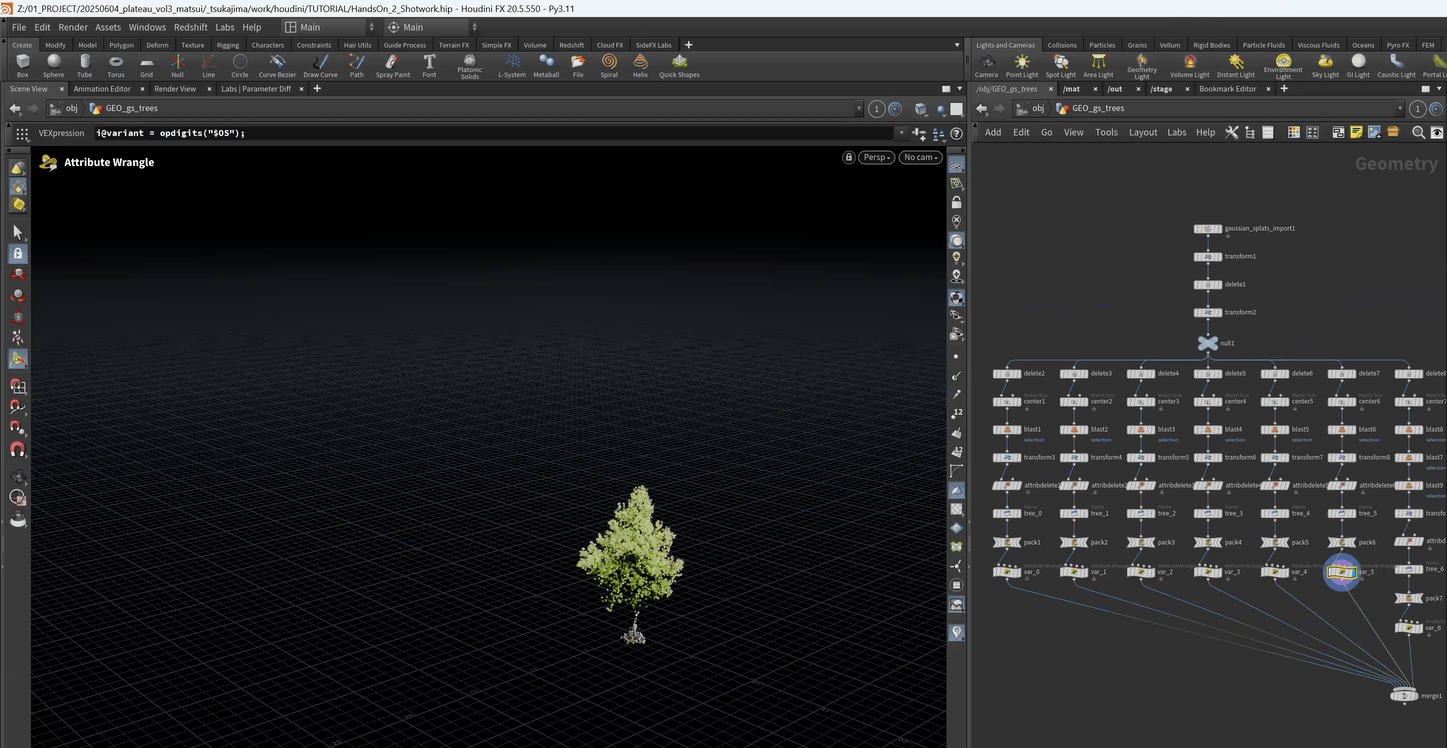Select the merge1 node
The width and height of the screenshot is (1447, 748).
[1405, 695]
